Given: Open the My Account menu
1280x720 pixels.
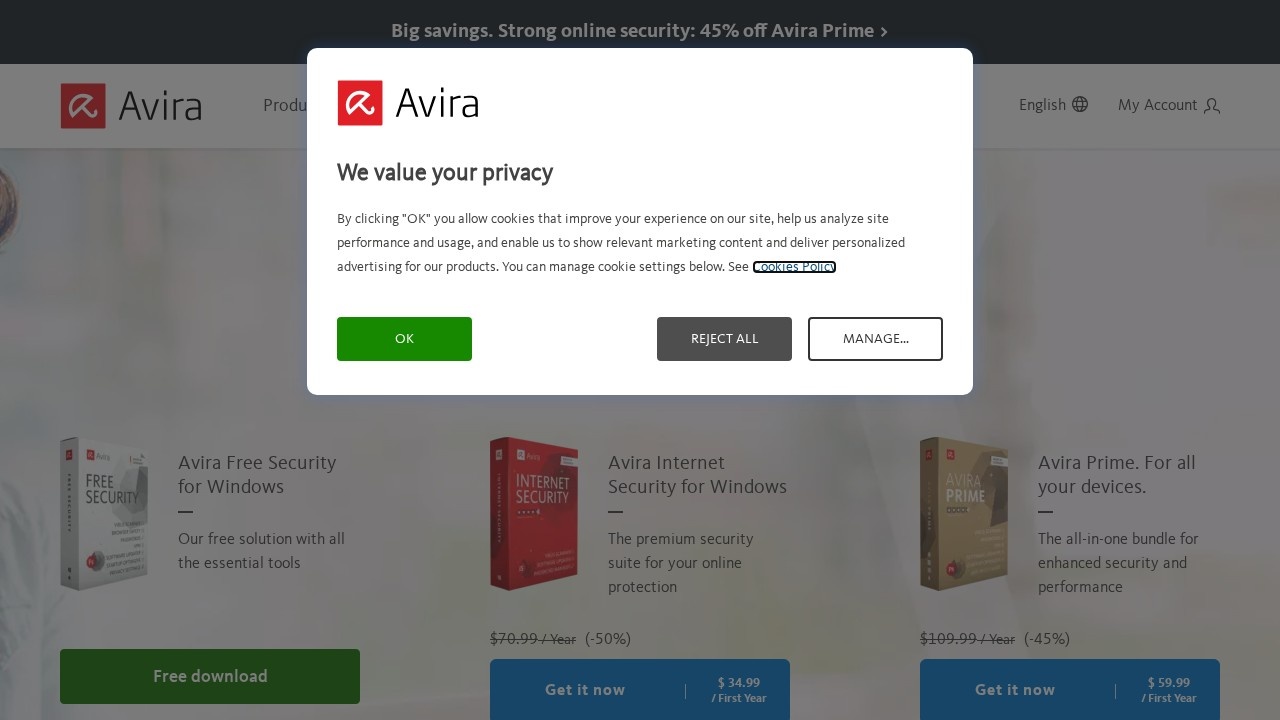Looking at the screenshot, I should coord(1169,105).
